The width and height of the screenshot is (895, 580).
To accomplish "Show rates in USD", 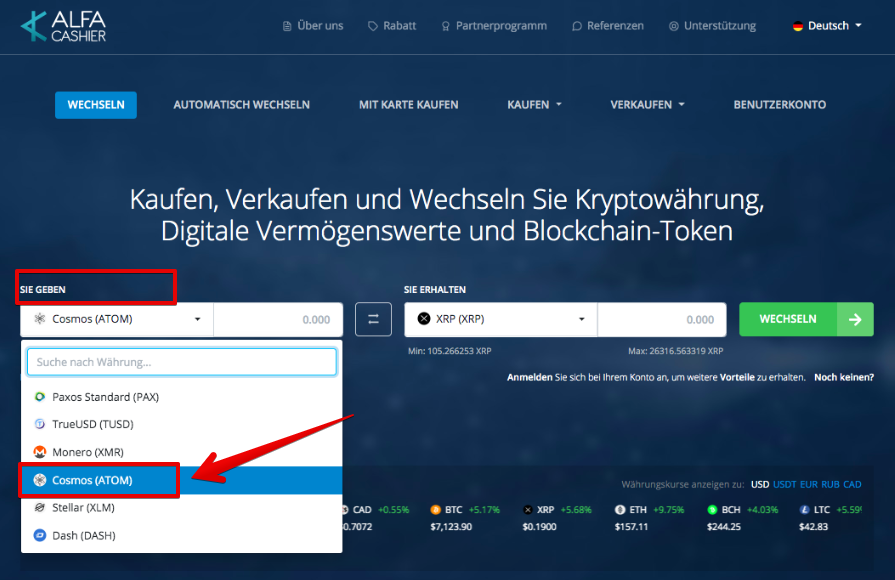I will [x=760, y=485].
